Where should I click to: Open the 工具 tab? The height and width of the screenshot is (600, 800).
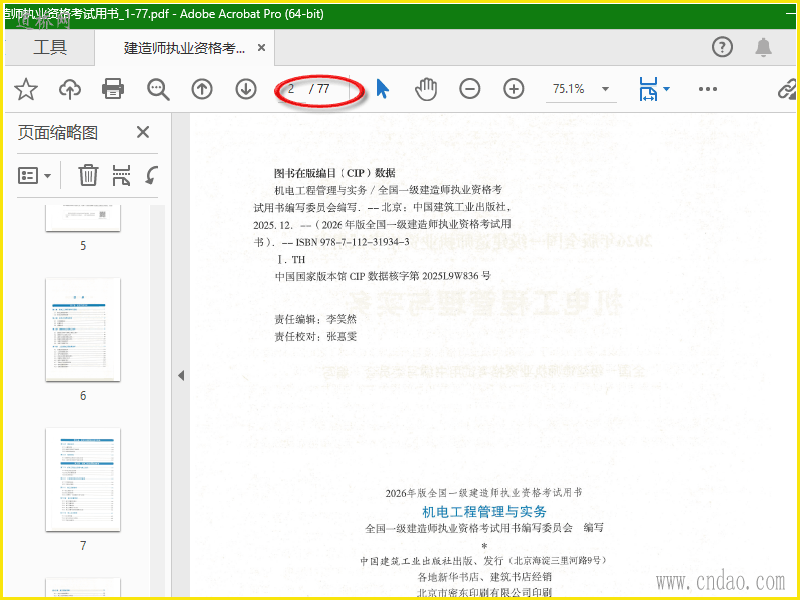(x=49, y=47)
